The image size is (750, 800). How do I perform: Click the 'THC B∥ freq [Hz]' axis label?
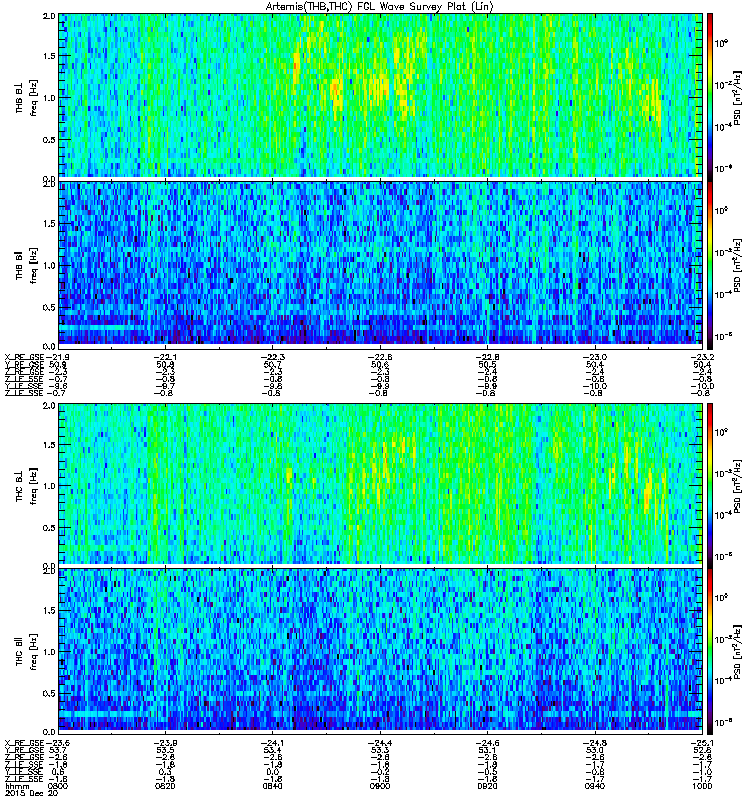(x=26, y=652)
